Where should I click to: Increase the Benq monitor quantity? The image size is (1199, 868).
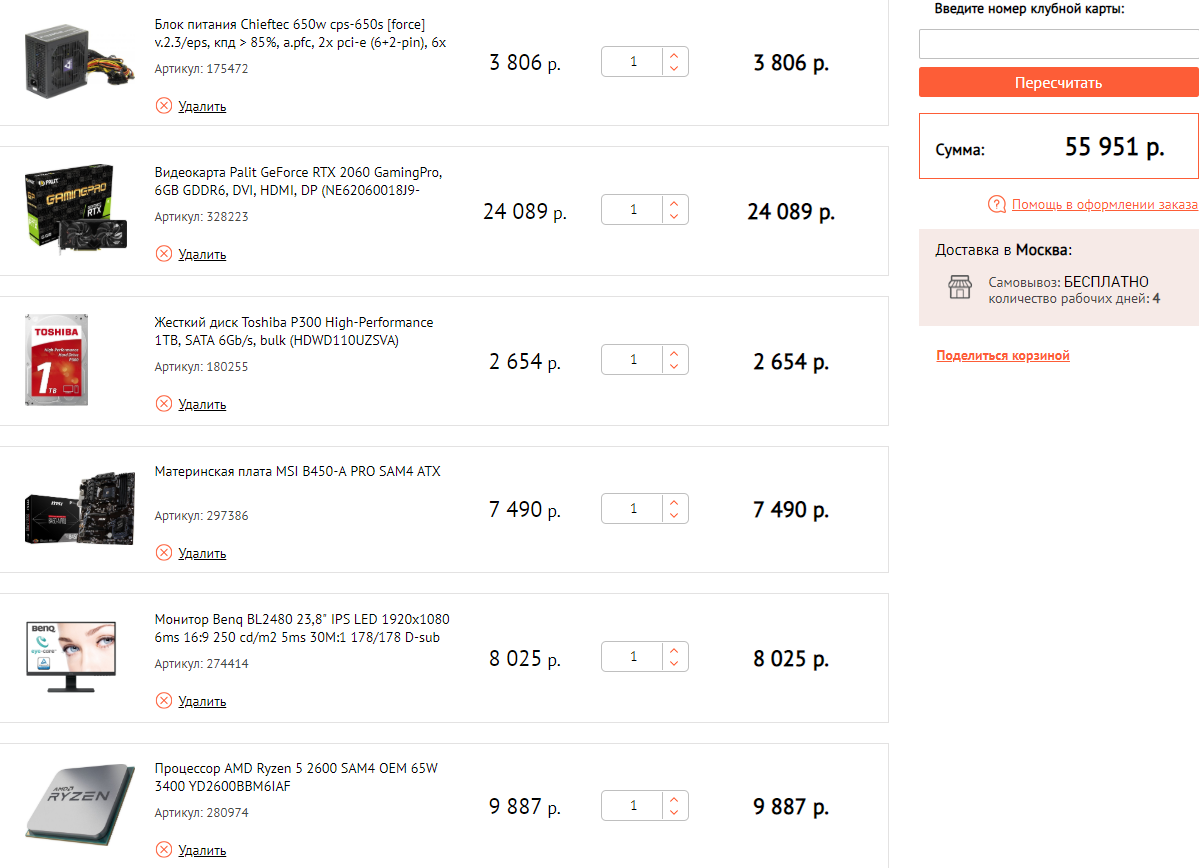tap(674, 651)
